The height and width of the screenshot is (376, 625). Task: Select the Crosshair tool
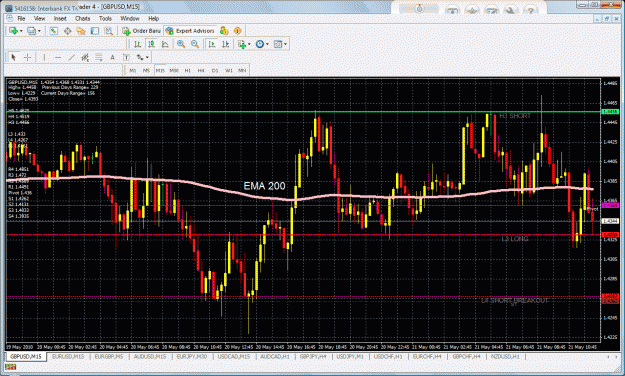point(27,57)
